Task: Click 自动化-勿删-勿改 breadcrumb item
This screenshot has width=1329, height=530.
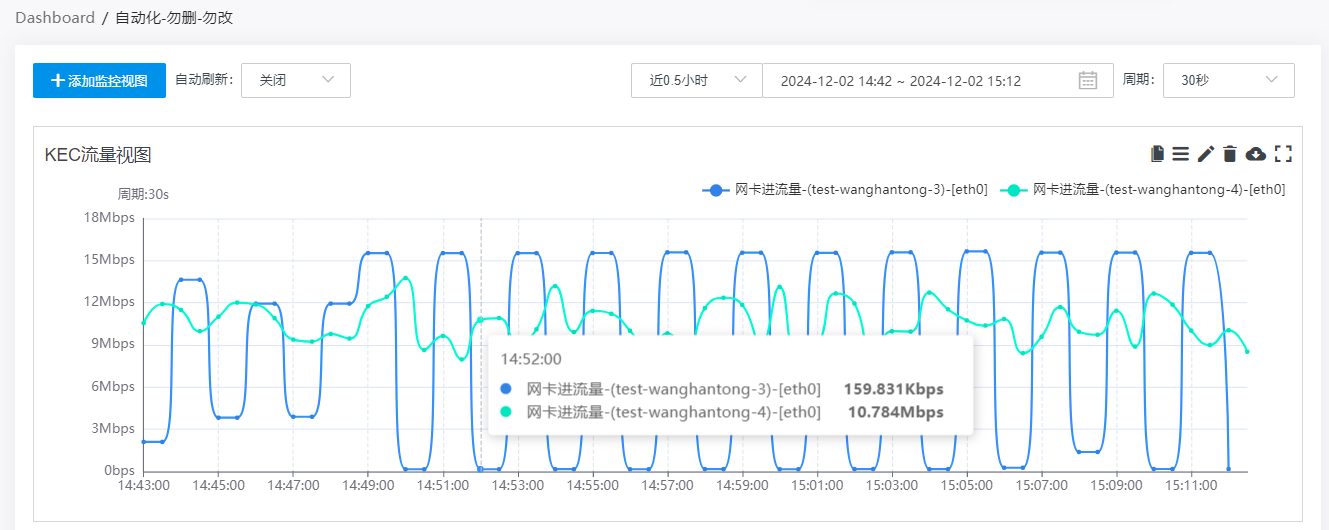Action: (x=174, y=18)
